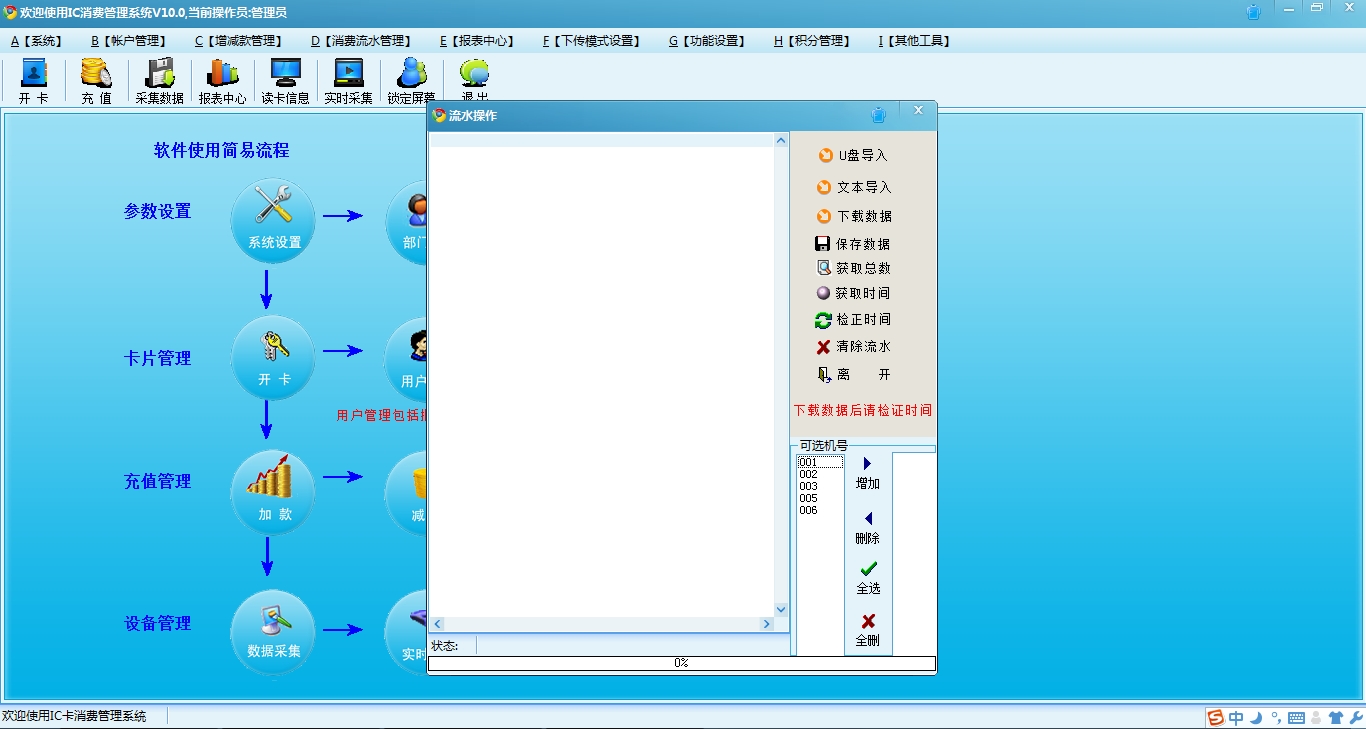Click the 加款 gold coins icon

tap(273, 491)
